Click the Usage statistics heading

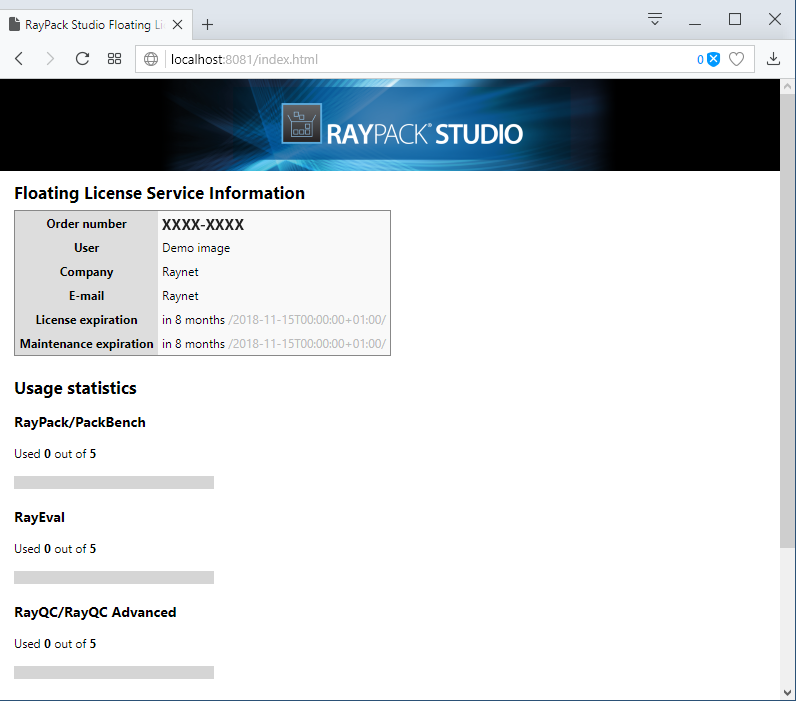[75, 388]
